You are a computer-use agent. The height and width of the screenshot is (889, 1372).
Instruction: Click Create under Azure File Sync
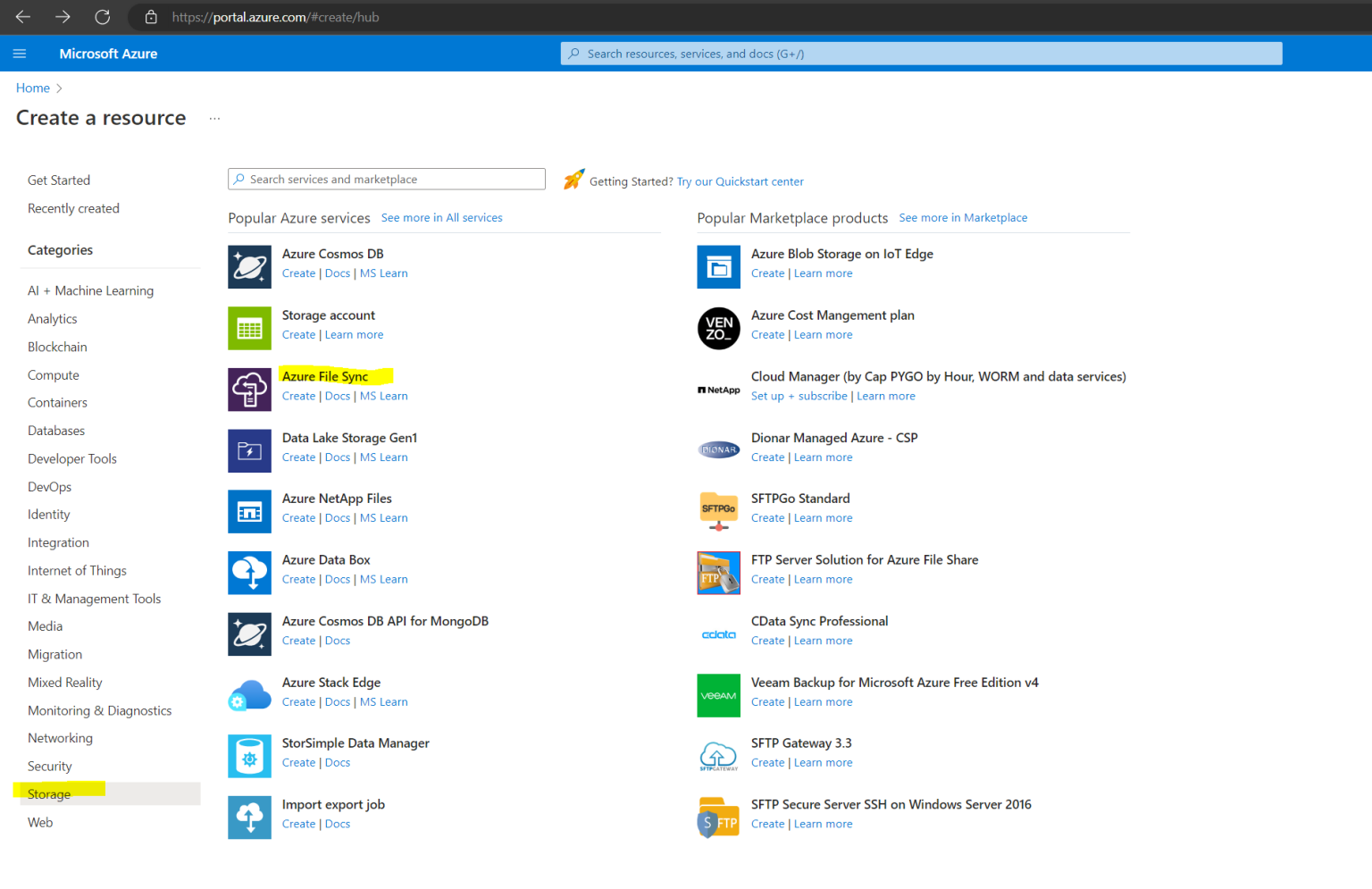click(x=298, y=395)
